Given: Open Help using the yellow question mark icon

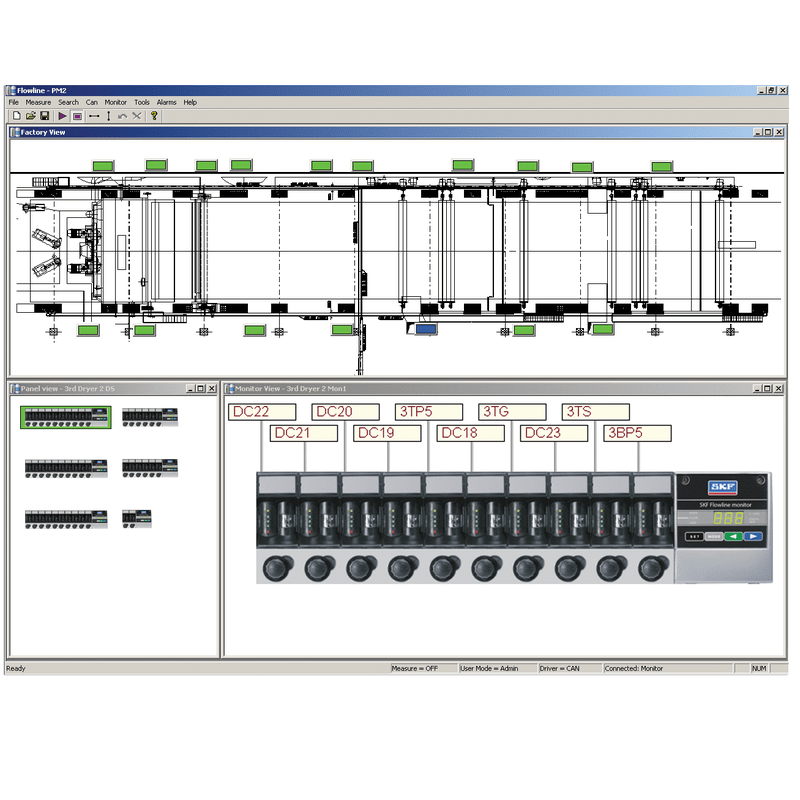Looking at the screenshot, I should point(155,115).
